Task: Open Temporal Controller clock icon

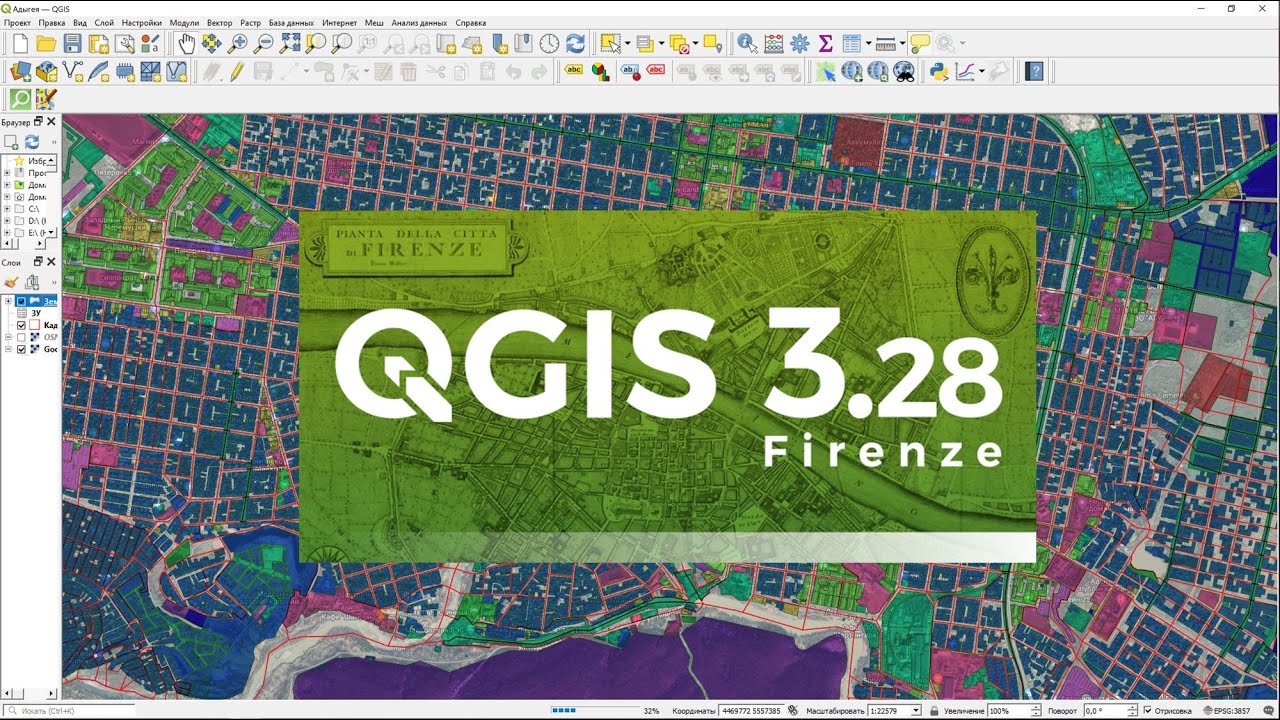Action: [549, 43]
